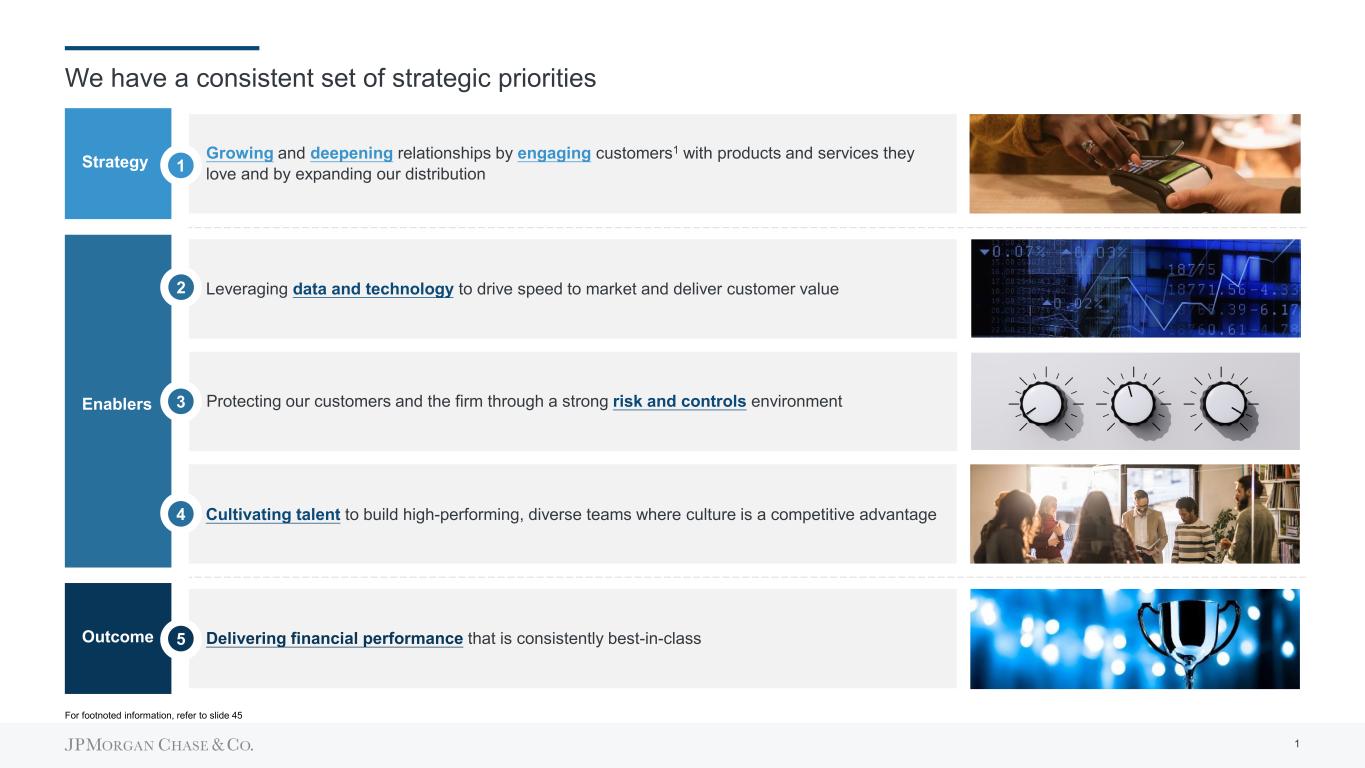
Task: Open the 'Cultivating talent' link
Action: [273, 515]
